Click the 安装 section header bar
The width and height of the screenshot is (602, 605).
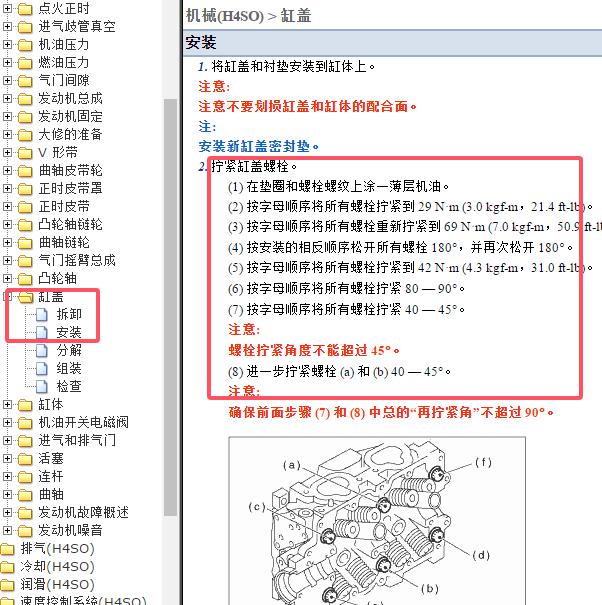click(393, 42)
